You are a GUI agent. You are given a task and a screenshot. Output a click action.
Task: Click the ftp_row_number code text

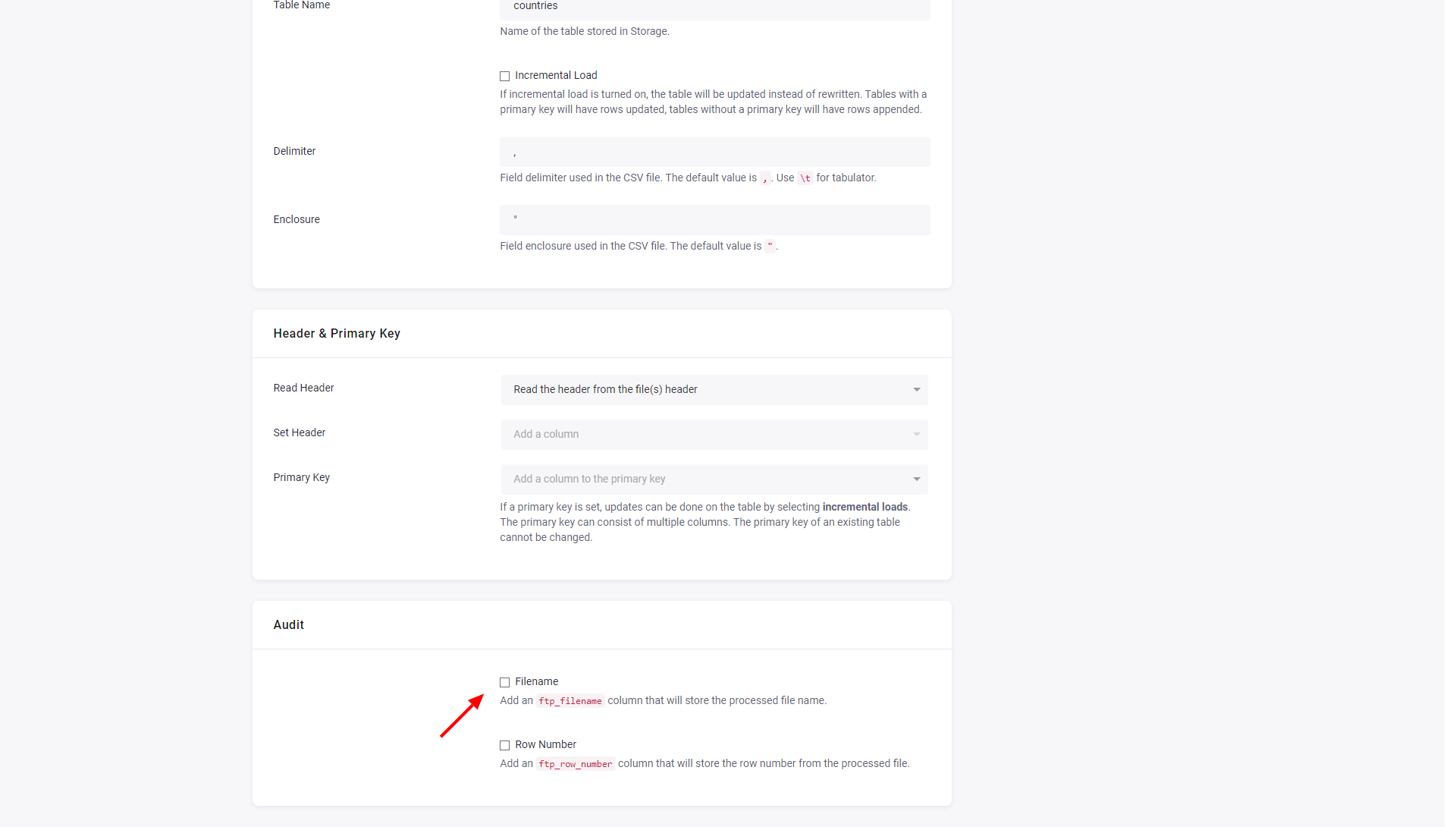pos(576,764)
